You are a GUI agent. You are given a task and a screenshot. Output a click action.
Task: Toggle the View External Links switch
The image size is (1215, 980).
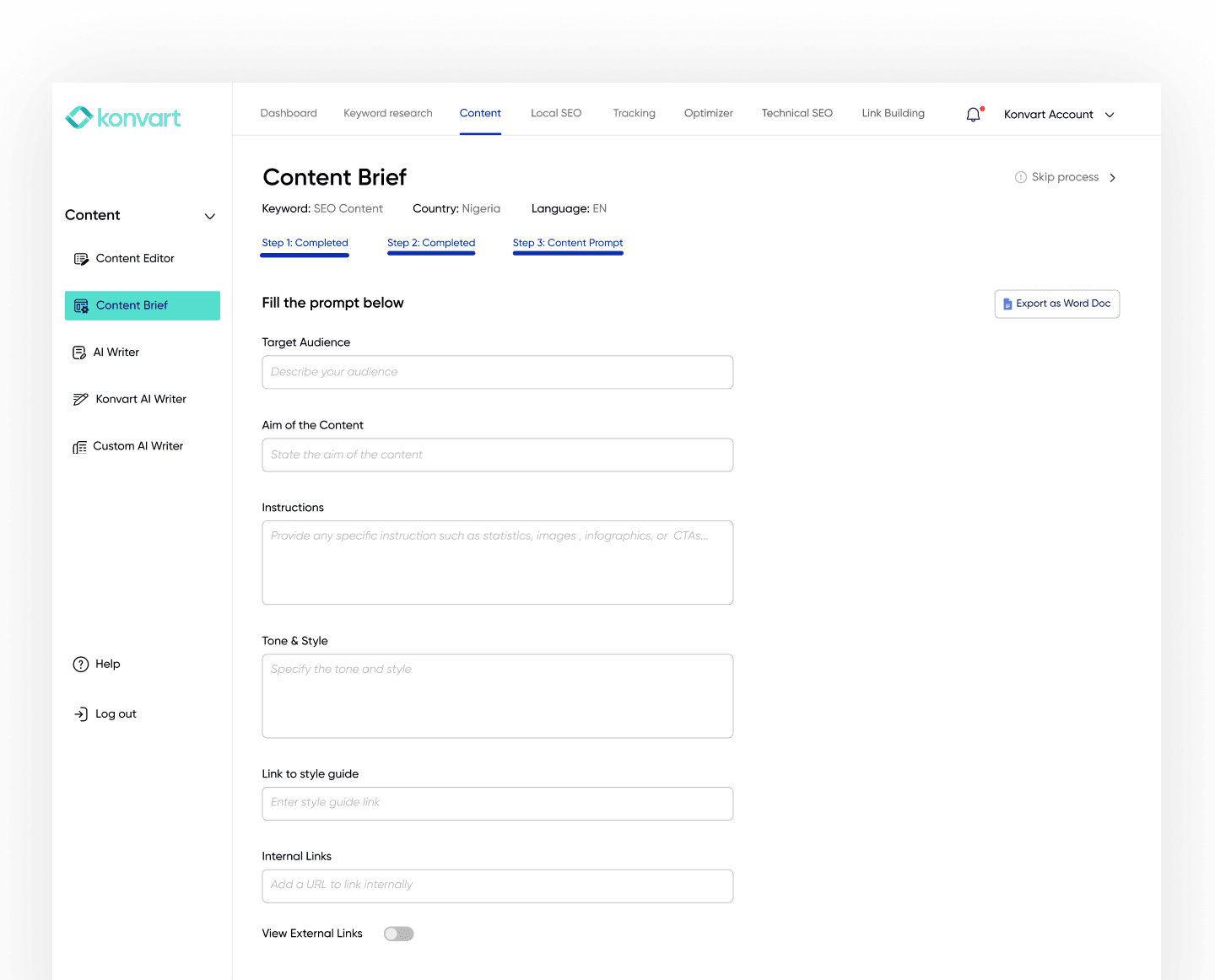pos(398,934)
